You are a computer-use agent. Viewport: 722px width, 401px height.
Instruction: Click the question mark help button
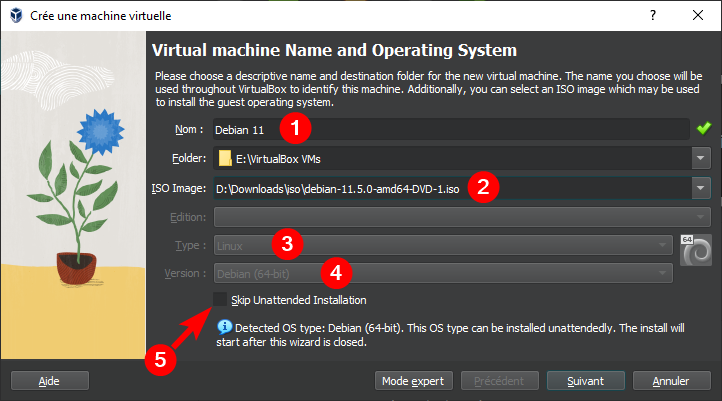coord(653,15)
